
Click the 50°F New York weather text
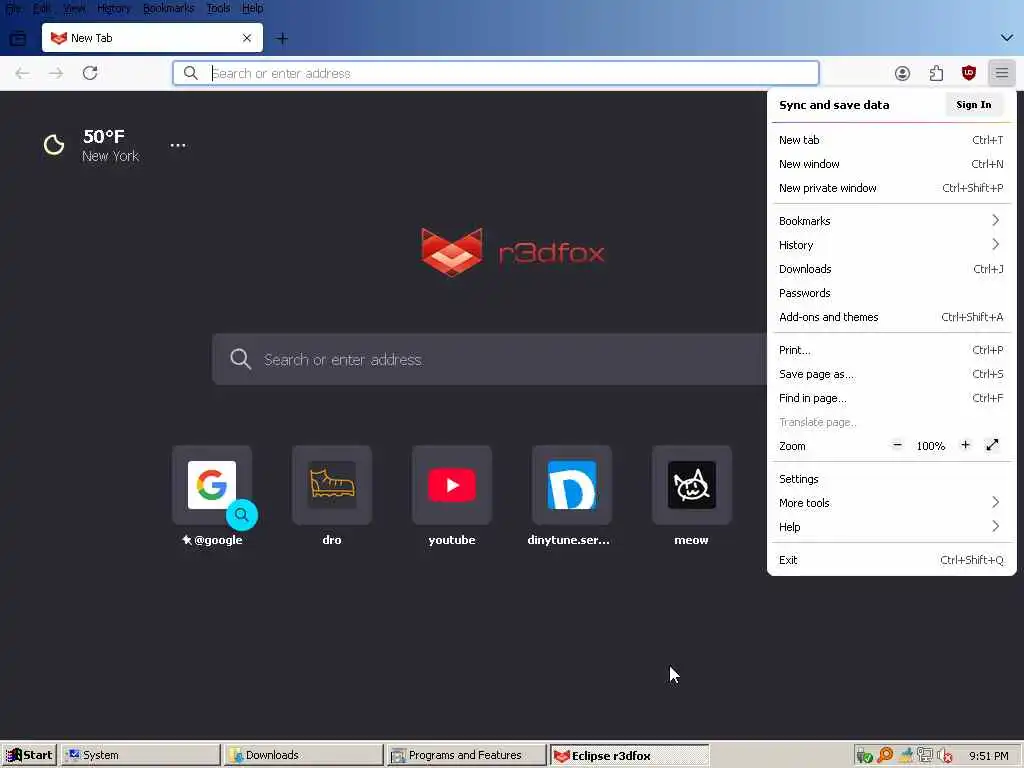(110, 146)
